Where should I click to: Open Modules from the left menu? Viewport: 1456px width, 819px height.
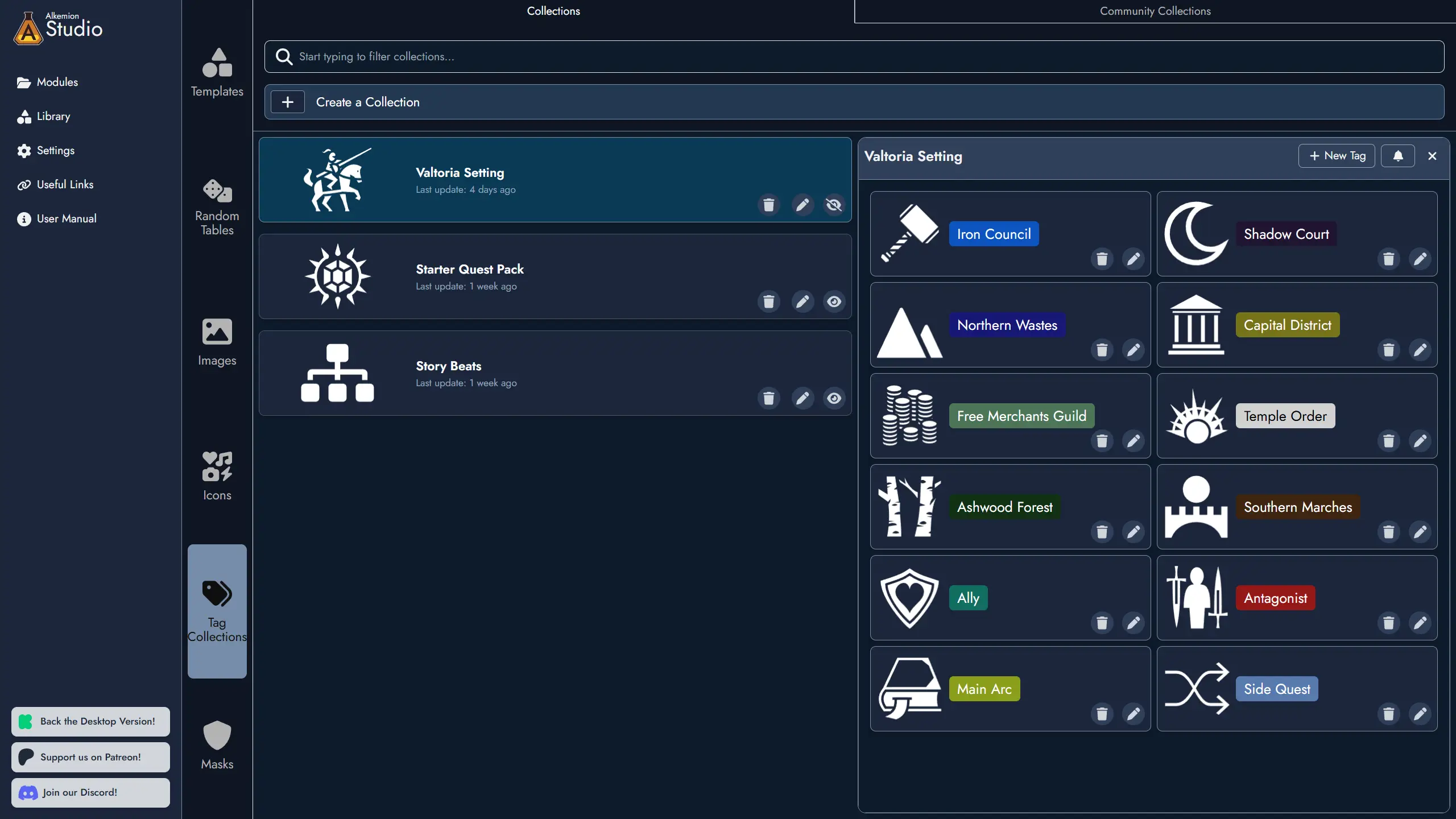(57, 82)
